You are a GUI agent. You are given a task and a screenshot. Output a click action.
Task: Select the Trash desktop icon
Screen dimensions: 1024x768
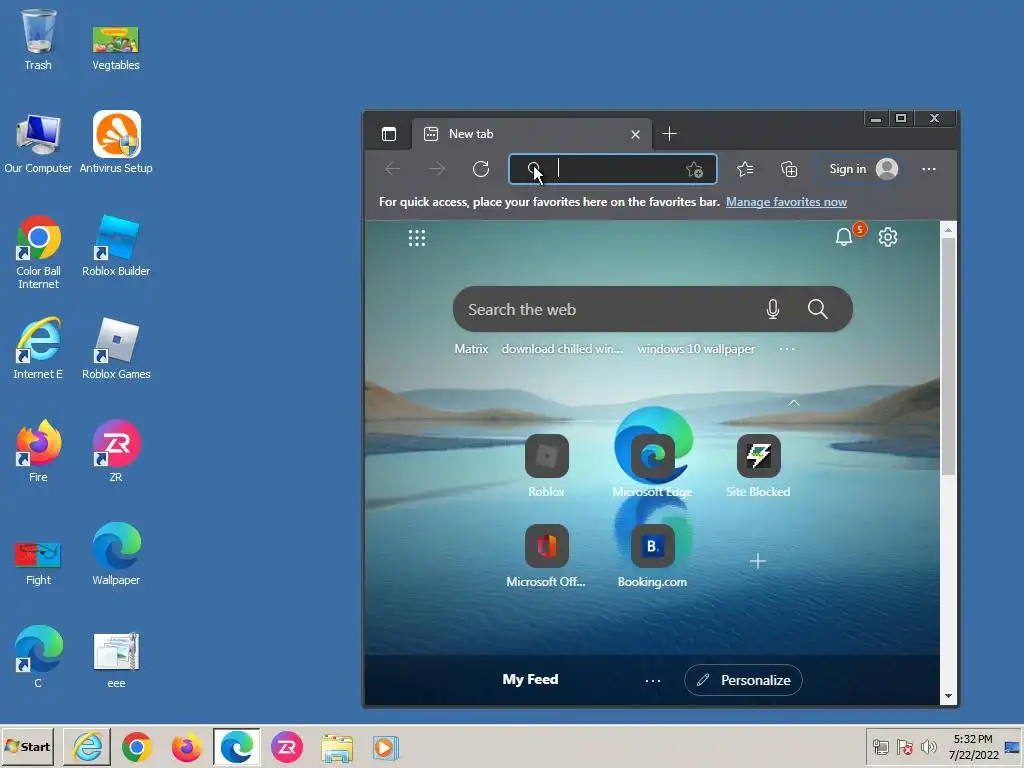click(38, 40)
